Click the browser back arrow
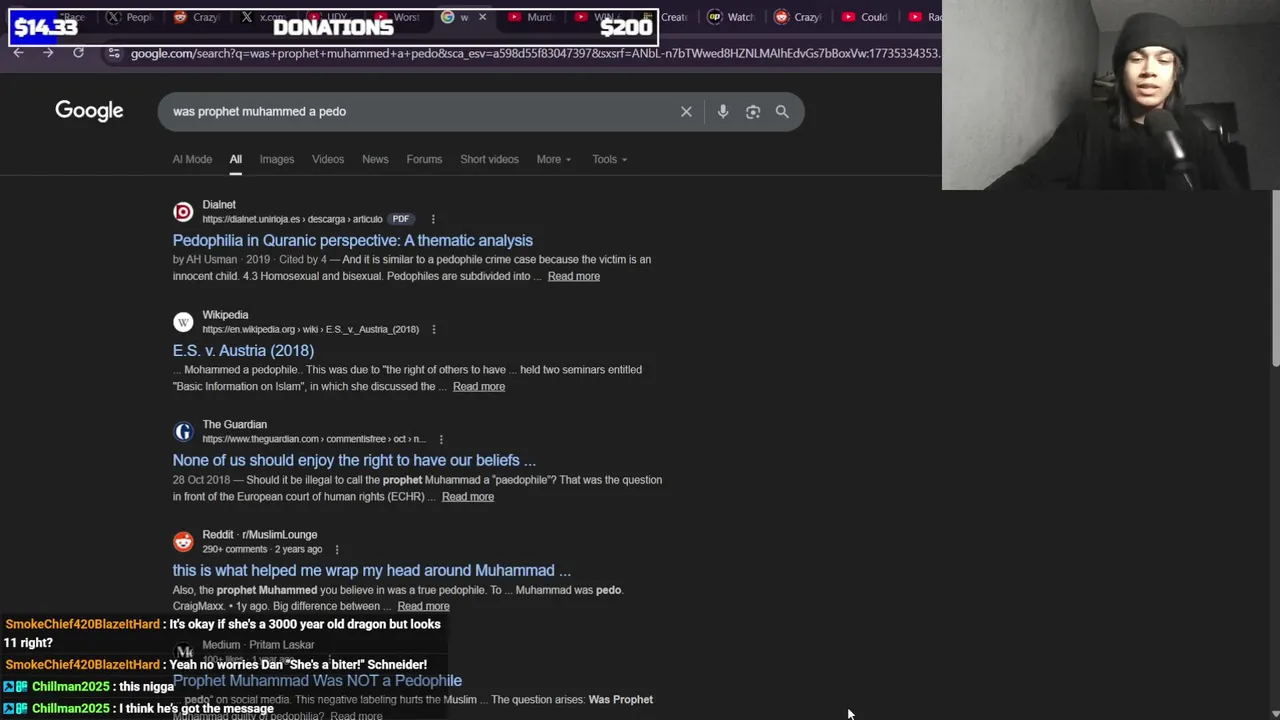1280x720 pixels. click(x=18, y=53)
